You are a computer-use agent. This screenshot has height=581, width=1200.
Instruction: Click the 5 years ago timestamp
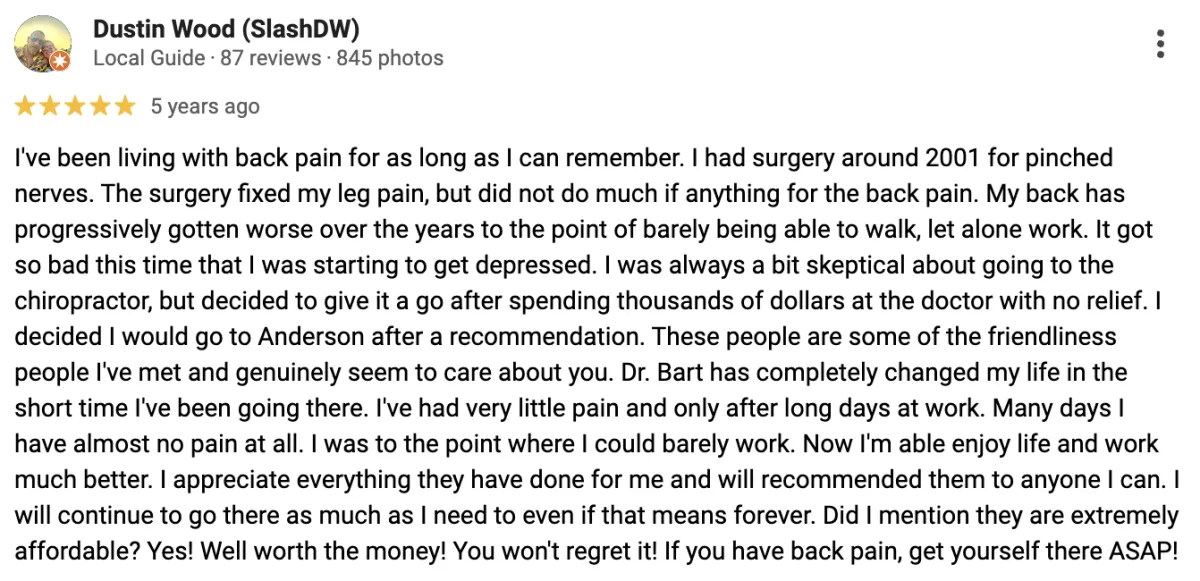[205, 106]
